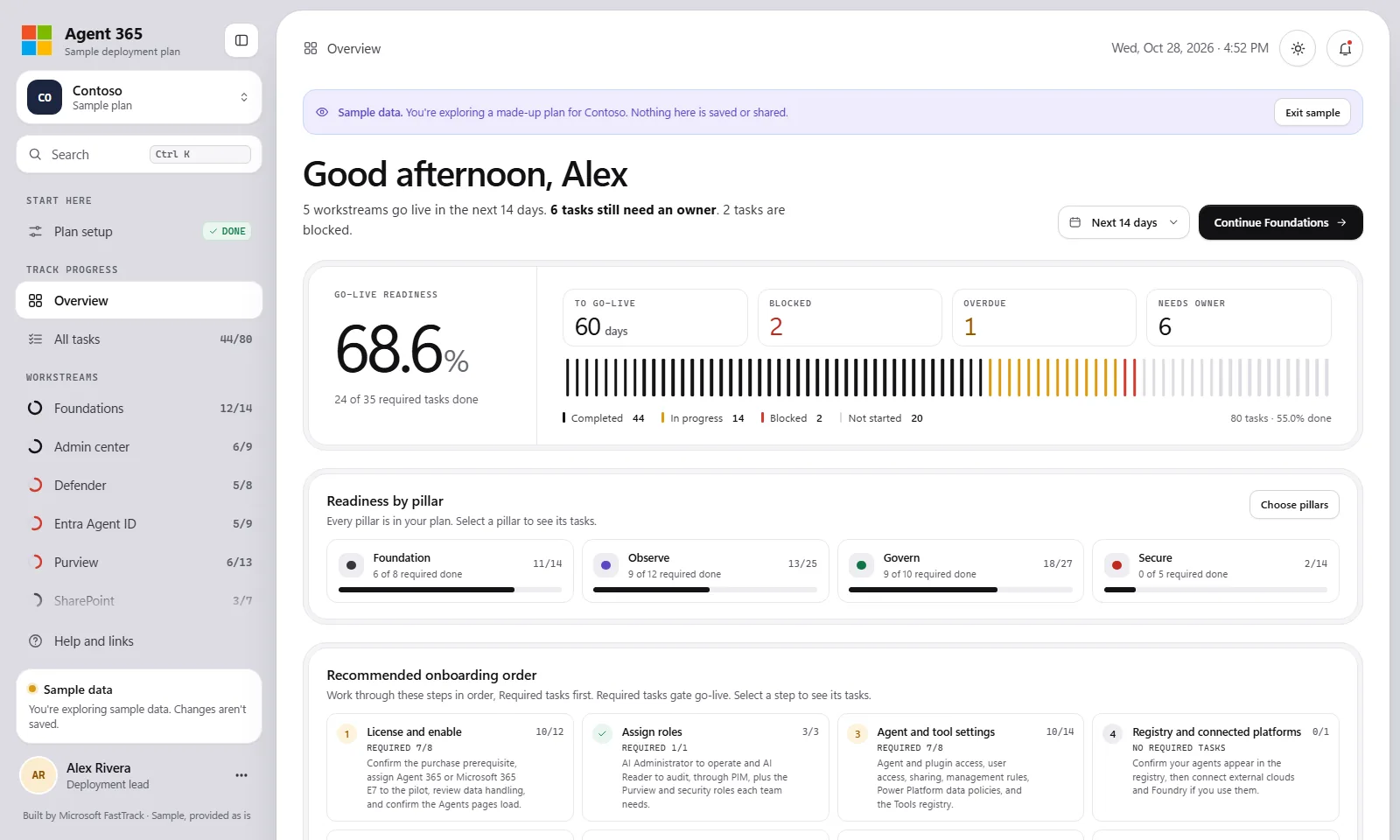Select the Secure pillar card
Image resolution: width=1400 pixels, height=840 pixels.
[1215, 570]
